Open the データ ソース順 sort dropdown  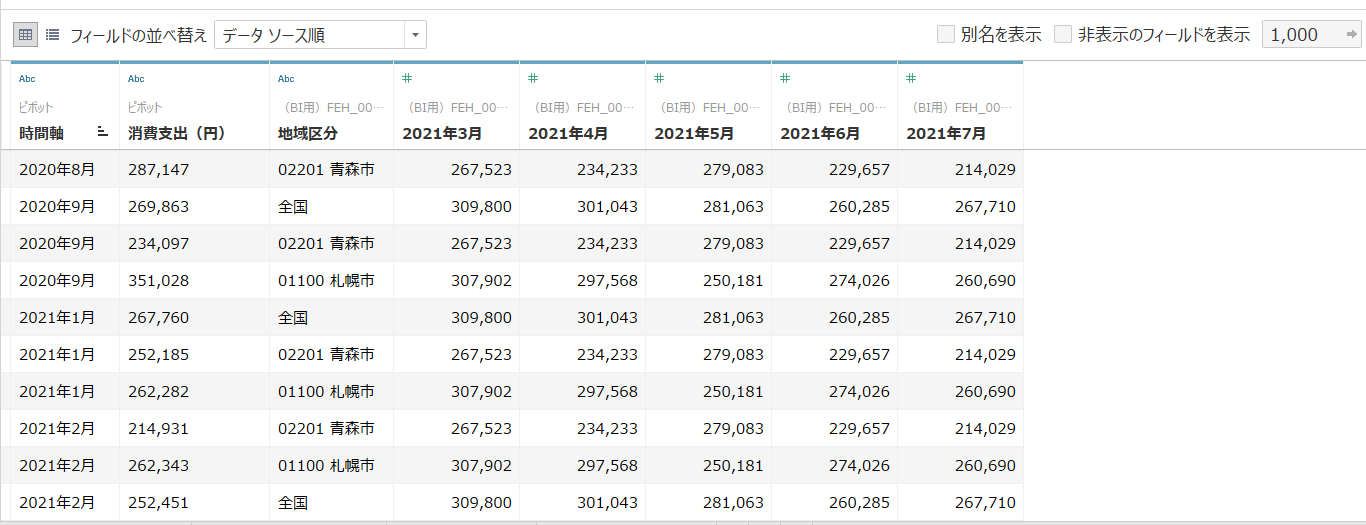pyautogui.click(x=320, y=35)
